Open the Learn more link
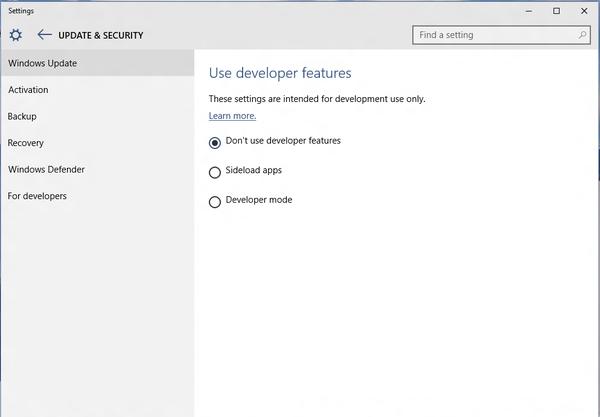 (x=232, y=116)
